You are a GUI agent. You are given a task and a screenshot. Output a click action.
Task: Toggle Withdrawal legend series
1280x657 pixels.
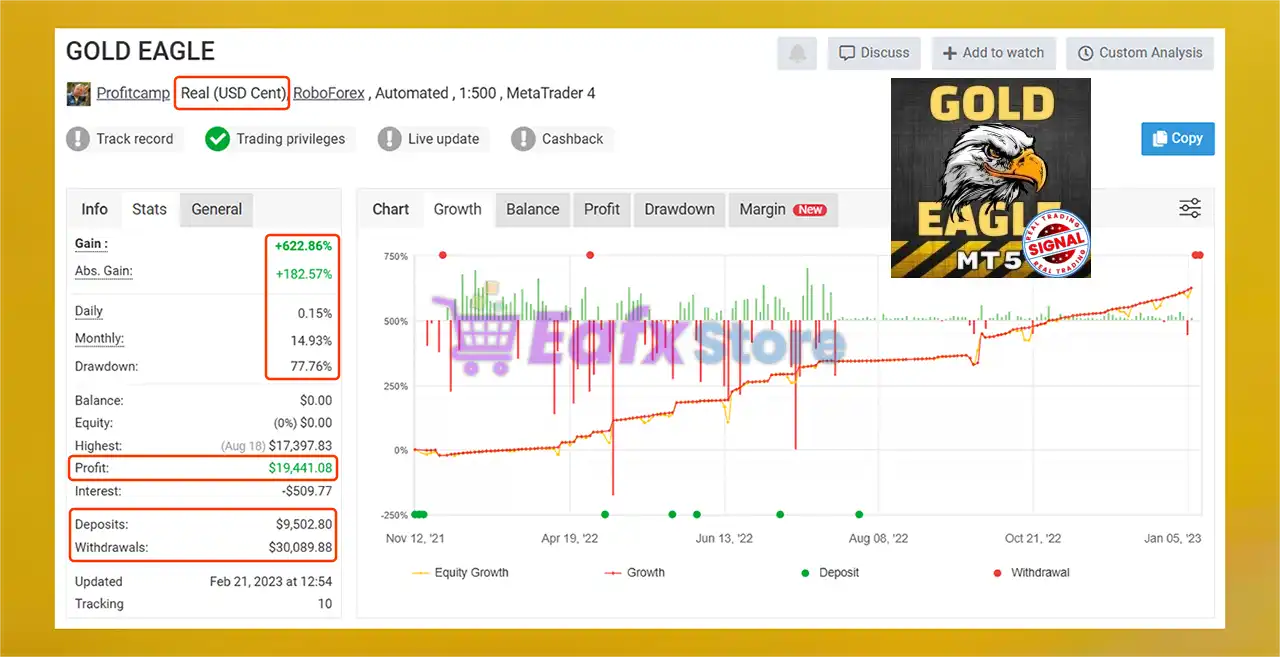tap(1030, 573)
